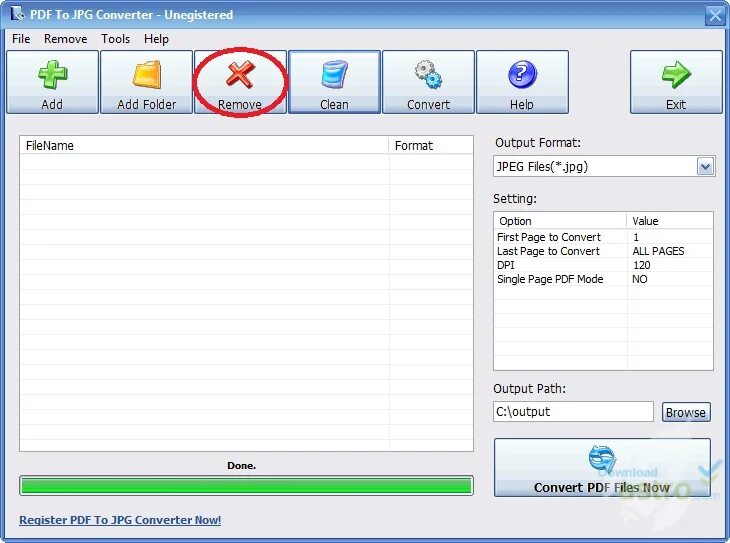This screenshot has height=543, width=730.
Task: Click the Option column header in Setting
Action: pyautogui.click(x=560, y=221)
